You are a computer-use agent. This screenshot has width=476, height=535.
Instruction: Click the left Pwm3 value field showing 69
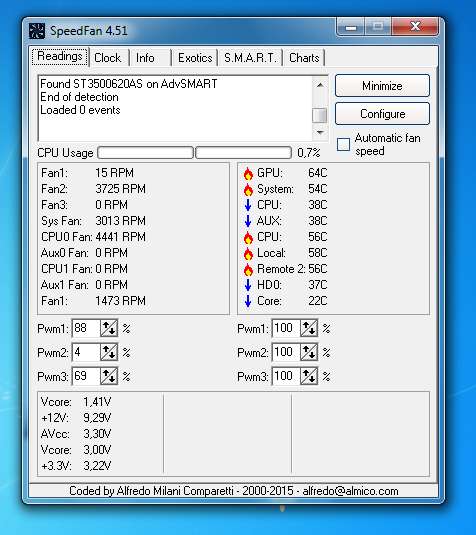pos(86,376)
